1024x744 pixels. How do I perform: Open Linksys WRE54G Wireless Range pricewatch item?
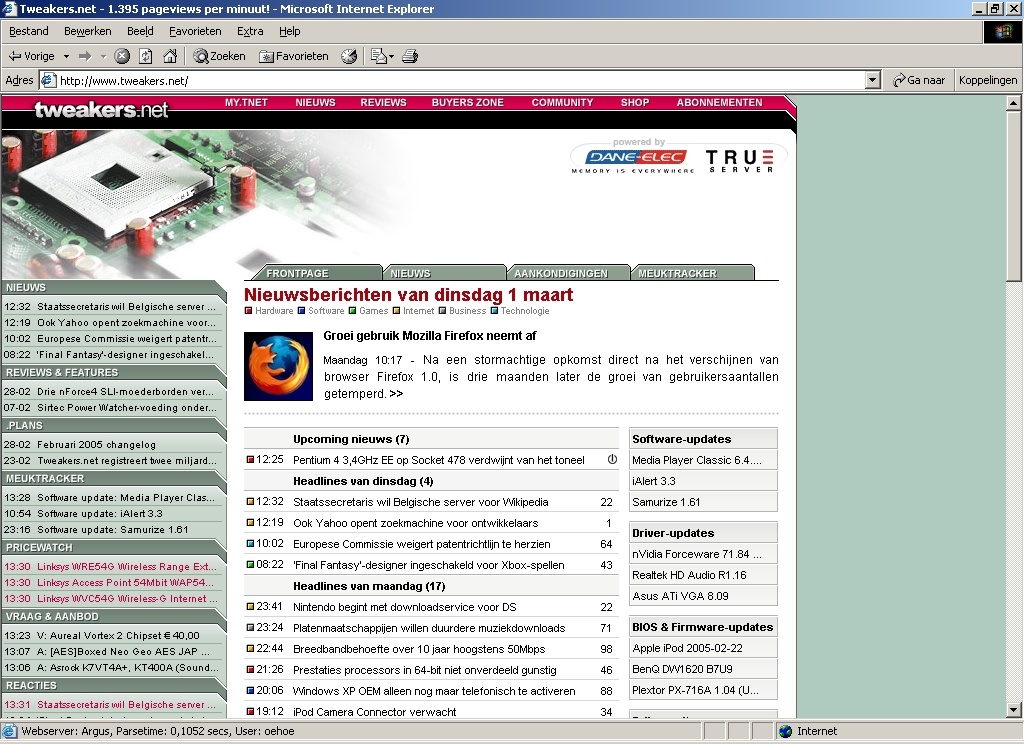click(127, 566)
